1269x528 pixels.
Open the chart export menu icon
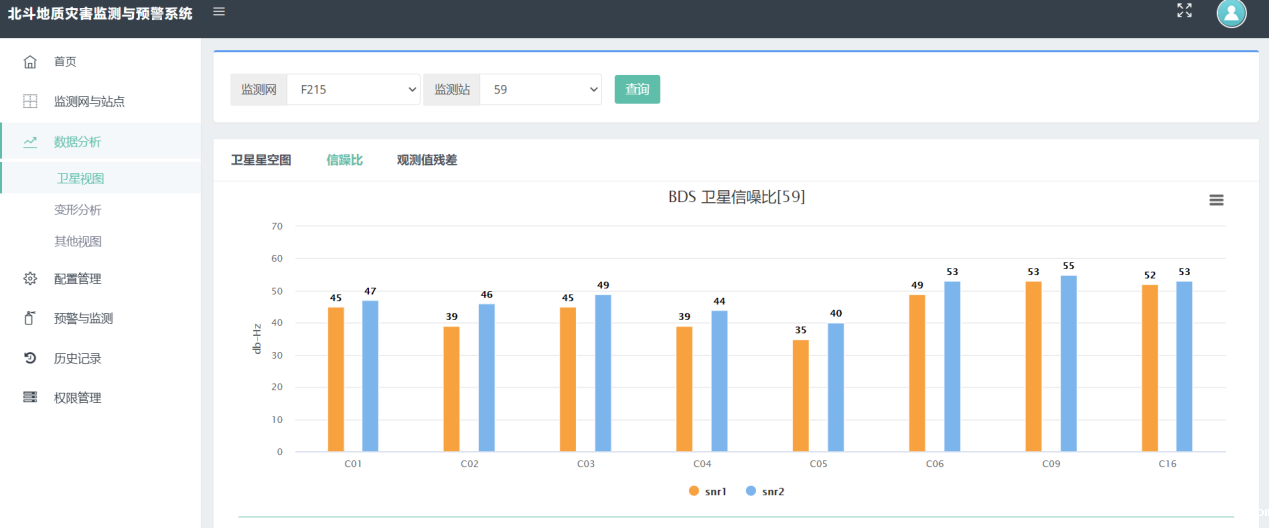coord(1216,200)
